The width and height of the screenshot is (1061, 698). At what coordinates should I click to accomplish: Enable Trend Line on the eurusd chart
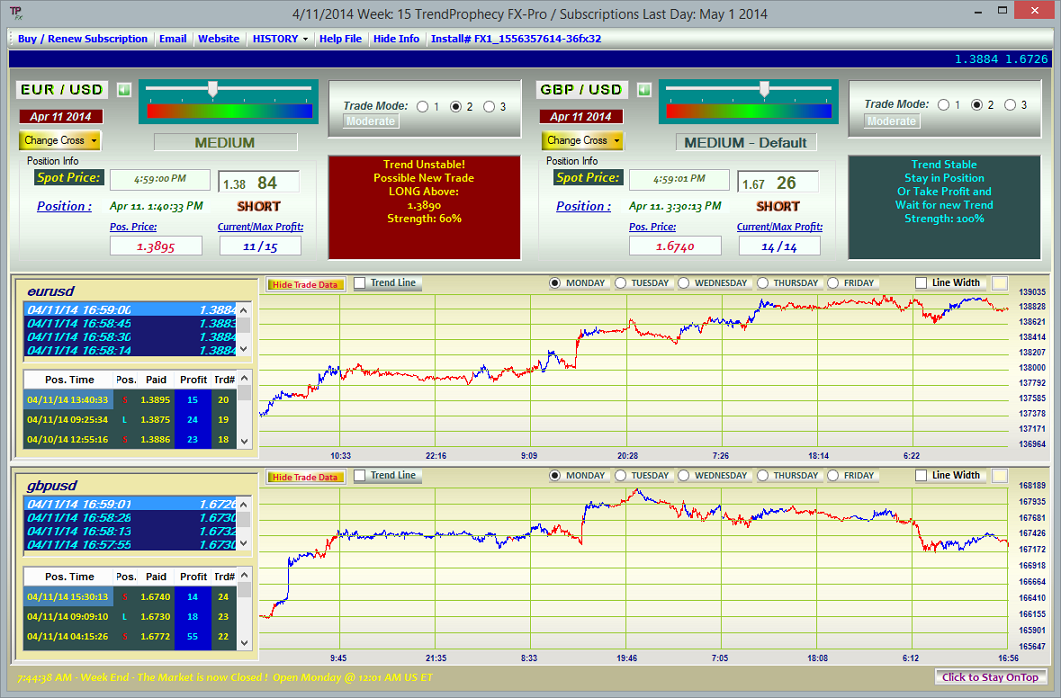click(x=358, y=283)
